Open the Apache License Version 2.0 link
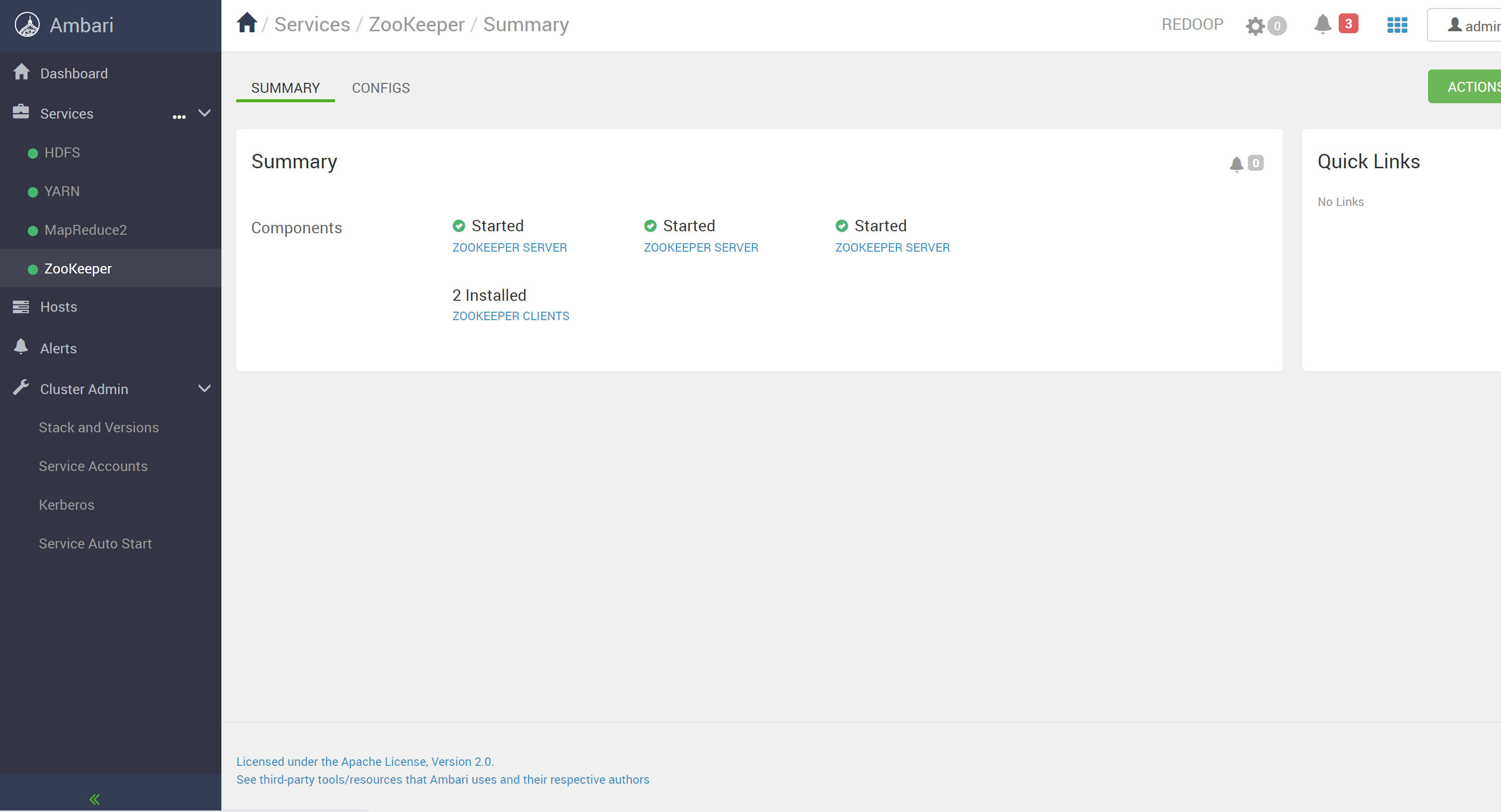The height and width of the screenshot is (812, 1501). pyautogui.click(x=365, y=761)
